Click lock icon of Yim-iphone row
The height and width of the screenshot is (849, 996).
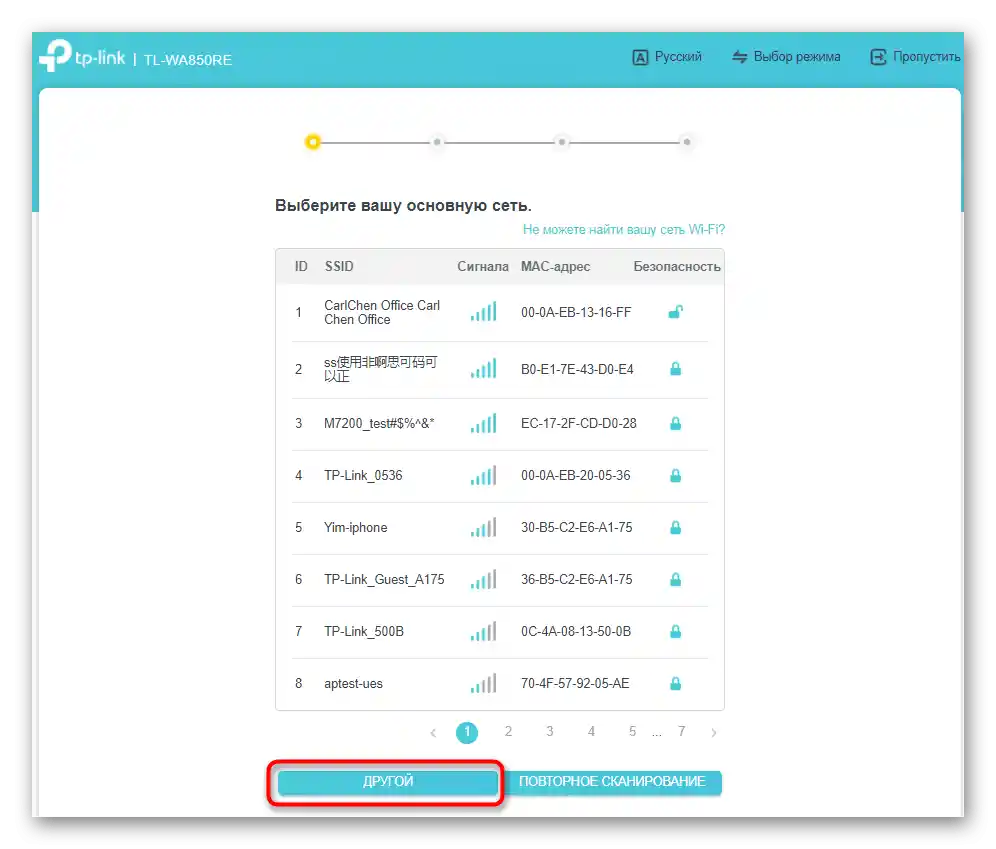675,527
